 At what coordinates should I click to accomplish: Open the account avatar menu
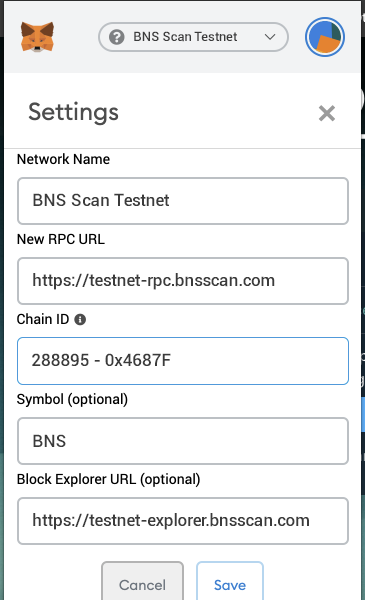pos(325,37)
